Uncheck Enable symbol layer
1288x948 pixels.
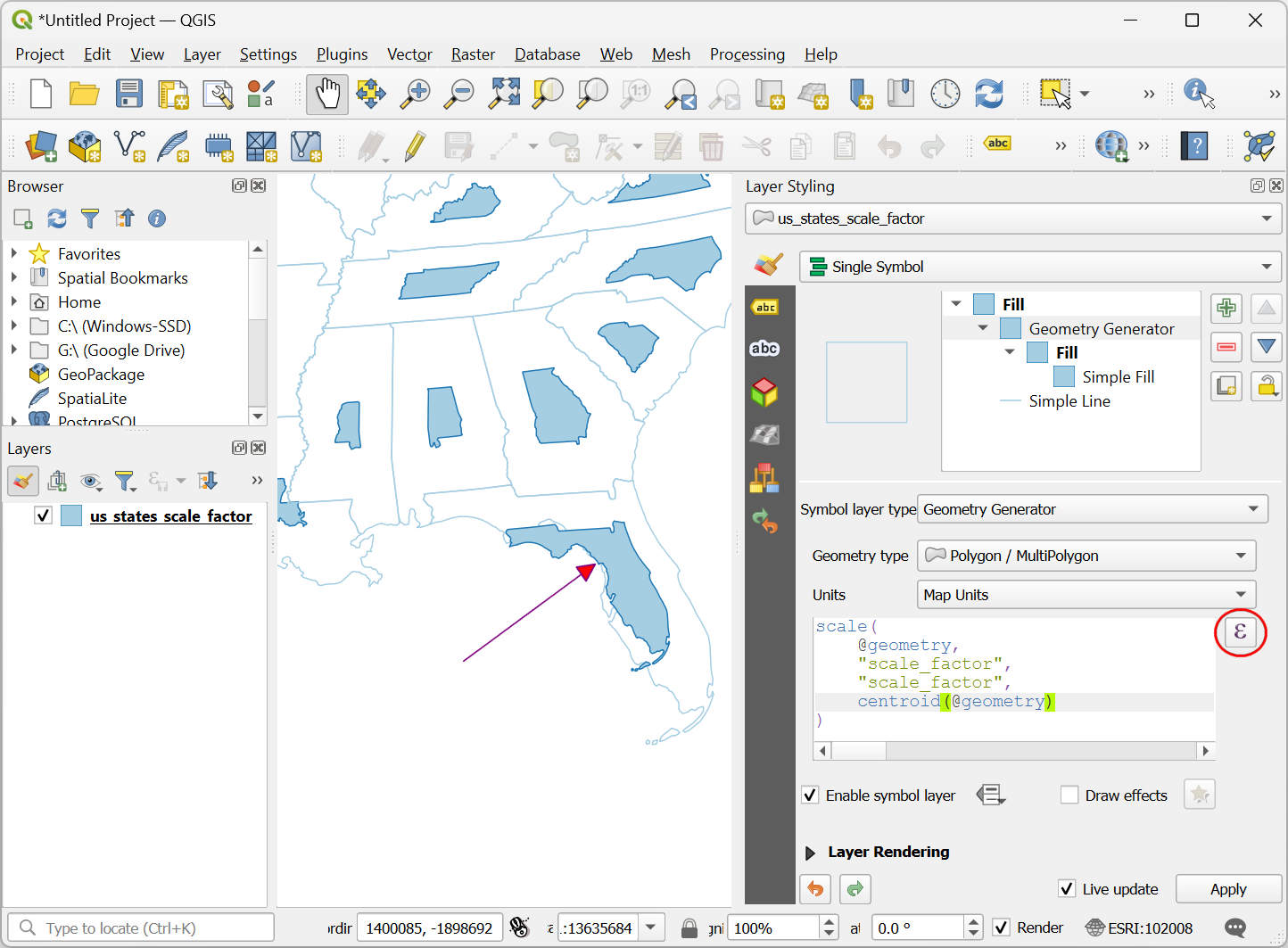point(810,795)
